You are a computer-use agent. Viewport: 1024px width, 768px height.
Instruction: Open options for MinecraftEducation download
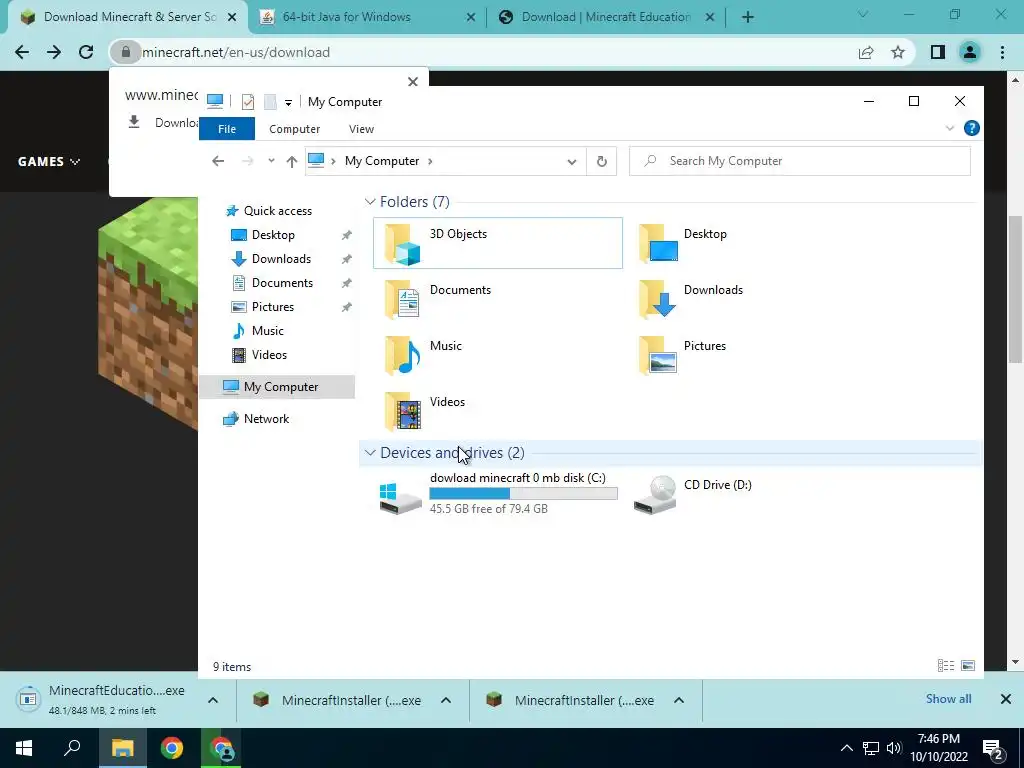(213, 700)
